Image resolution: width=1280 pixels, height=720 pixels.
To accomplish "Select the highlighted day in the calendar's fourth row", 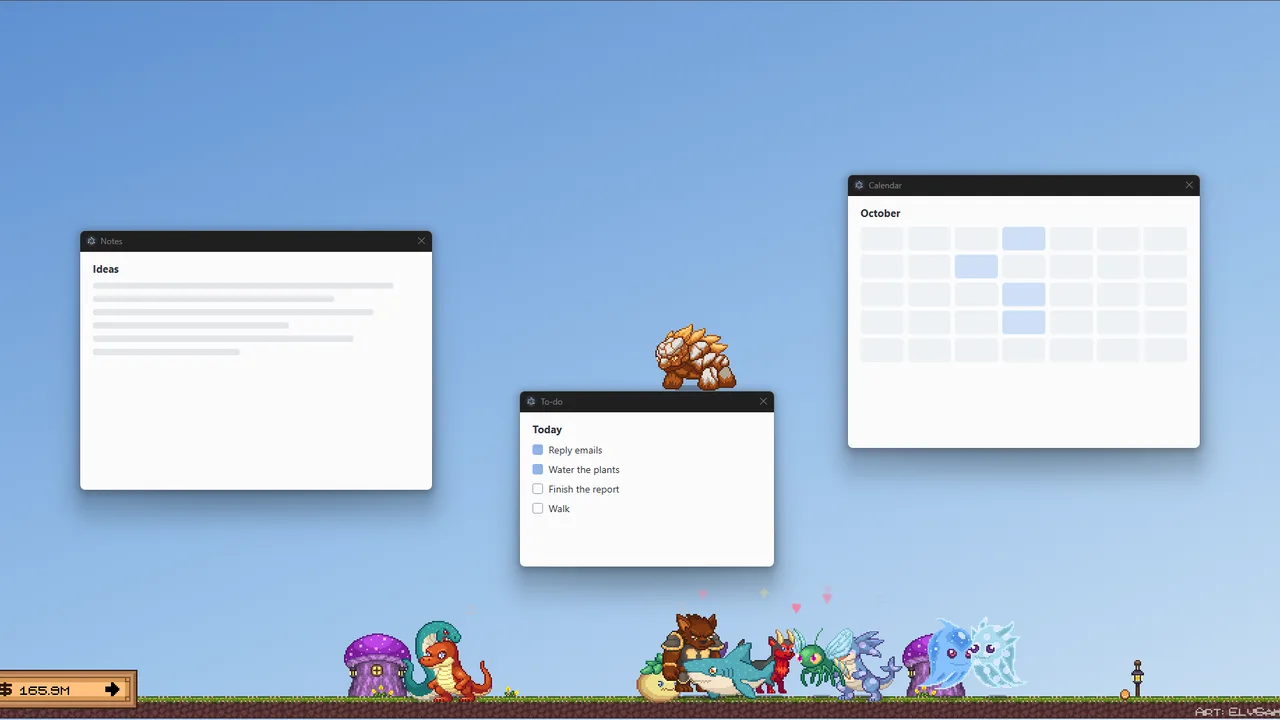I will click(x=1024, y=322).
